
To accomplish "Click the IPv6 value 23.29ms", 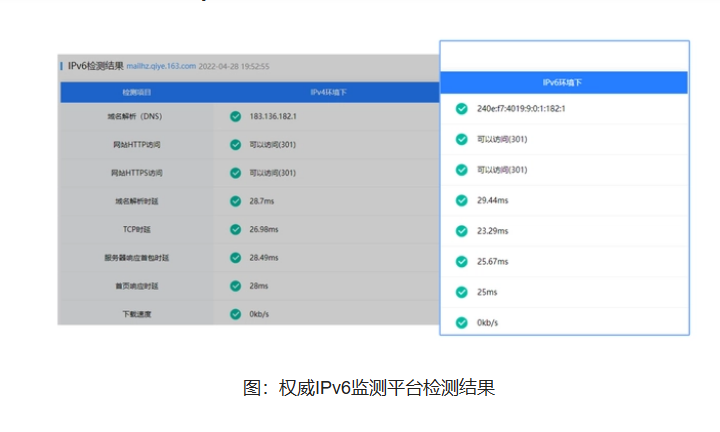I will click(x=493, y=231).
